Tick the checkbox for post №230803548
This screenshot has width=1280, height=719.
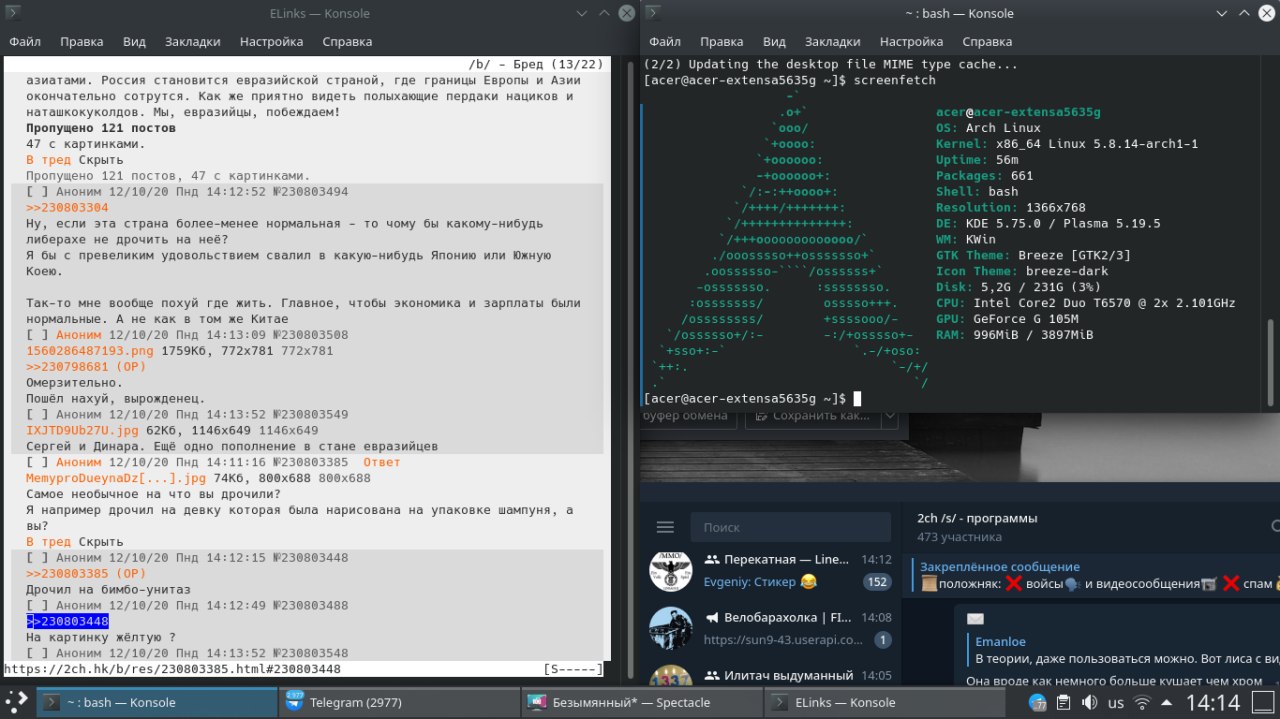pos(37,653)
